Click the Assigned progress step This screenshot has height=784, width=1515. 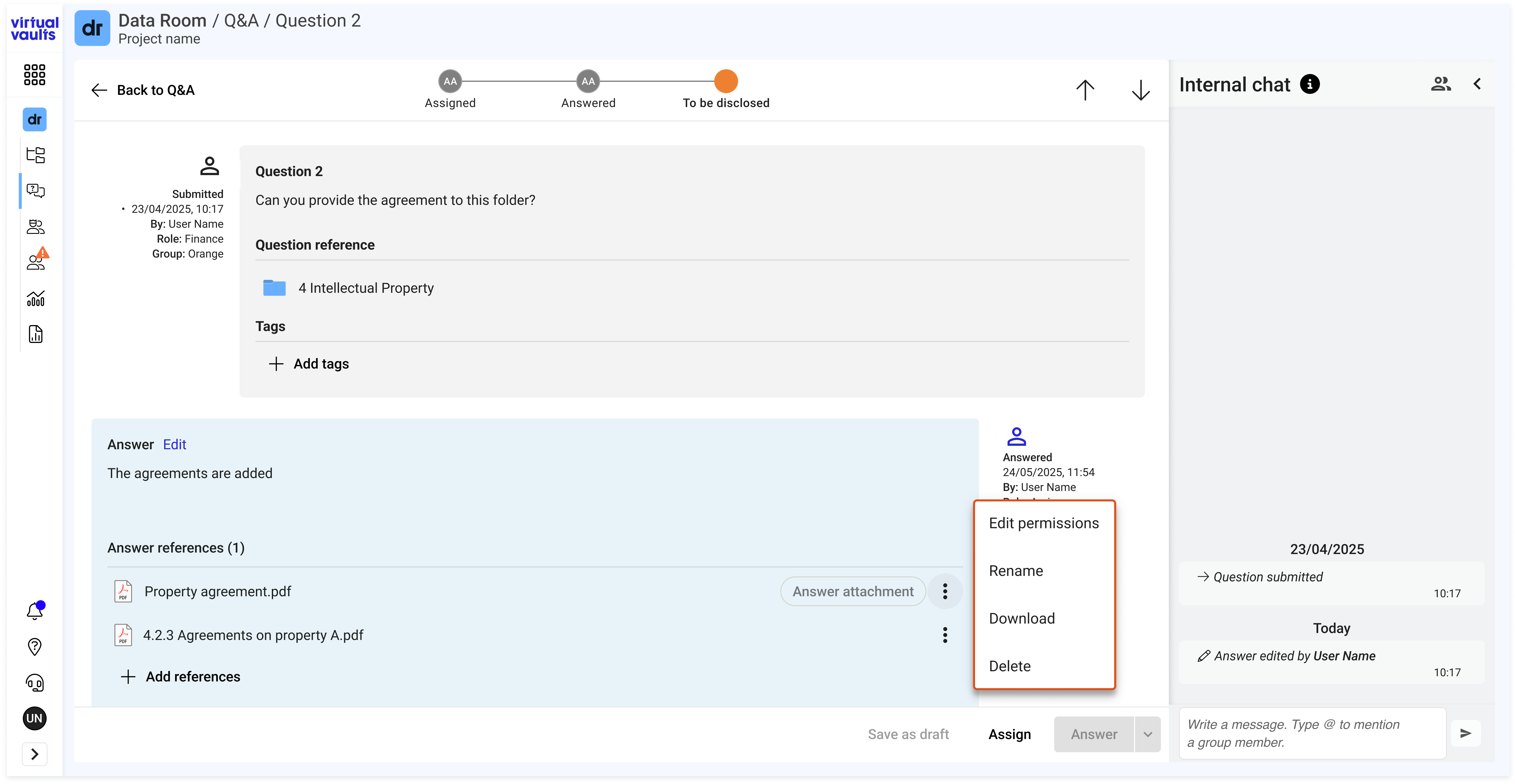450,90
